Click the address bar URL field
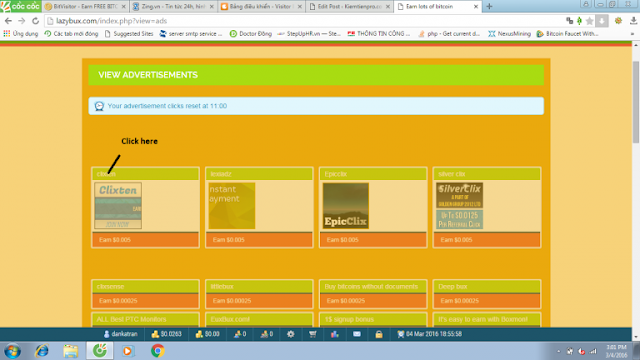The height and width of the screenshot is (360, 640). tap(302, 21)
